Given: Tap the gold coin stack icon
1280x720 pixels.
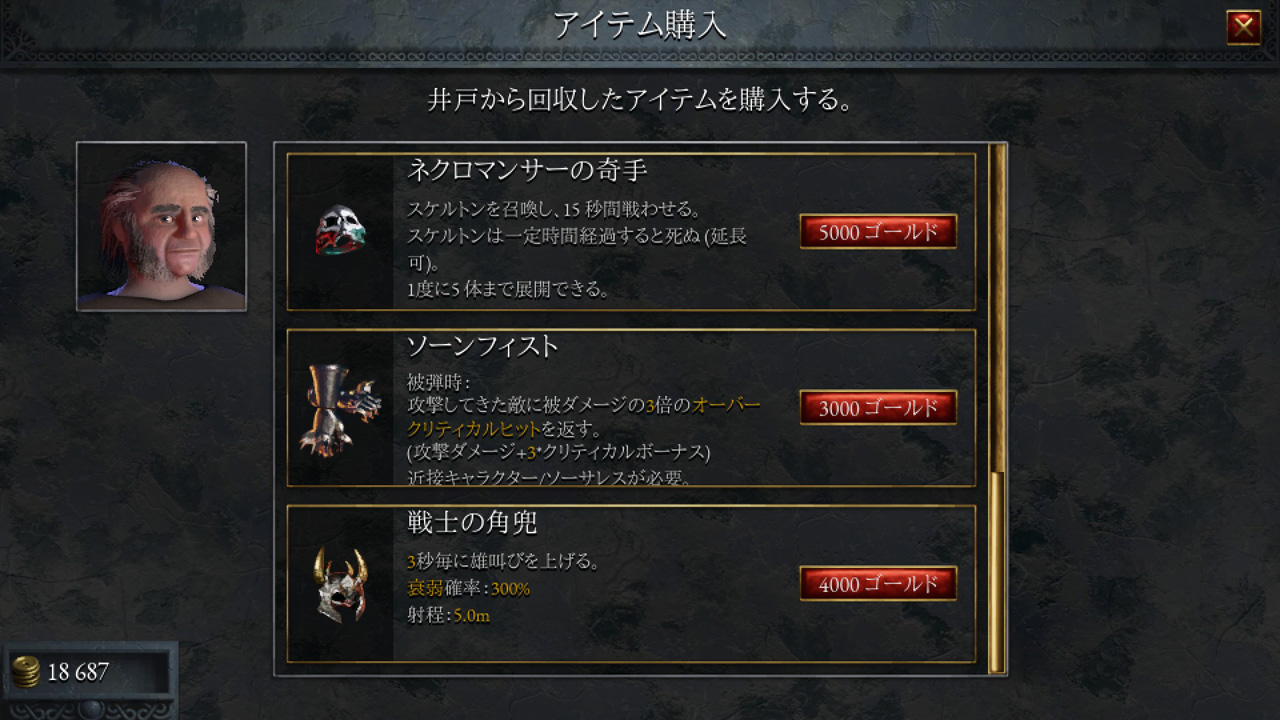Looking at the screenshot, I should pos(26,671).
